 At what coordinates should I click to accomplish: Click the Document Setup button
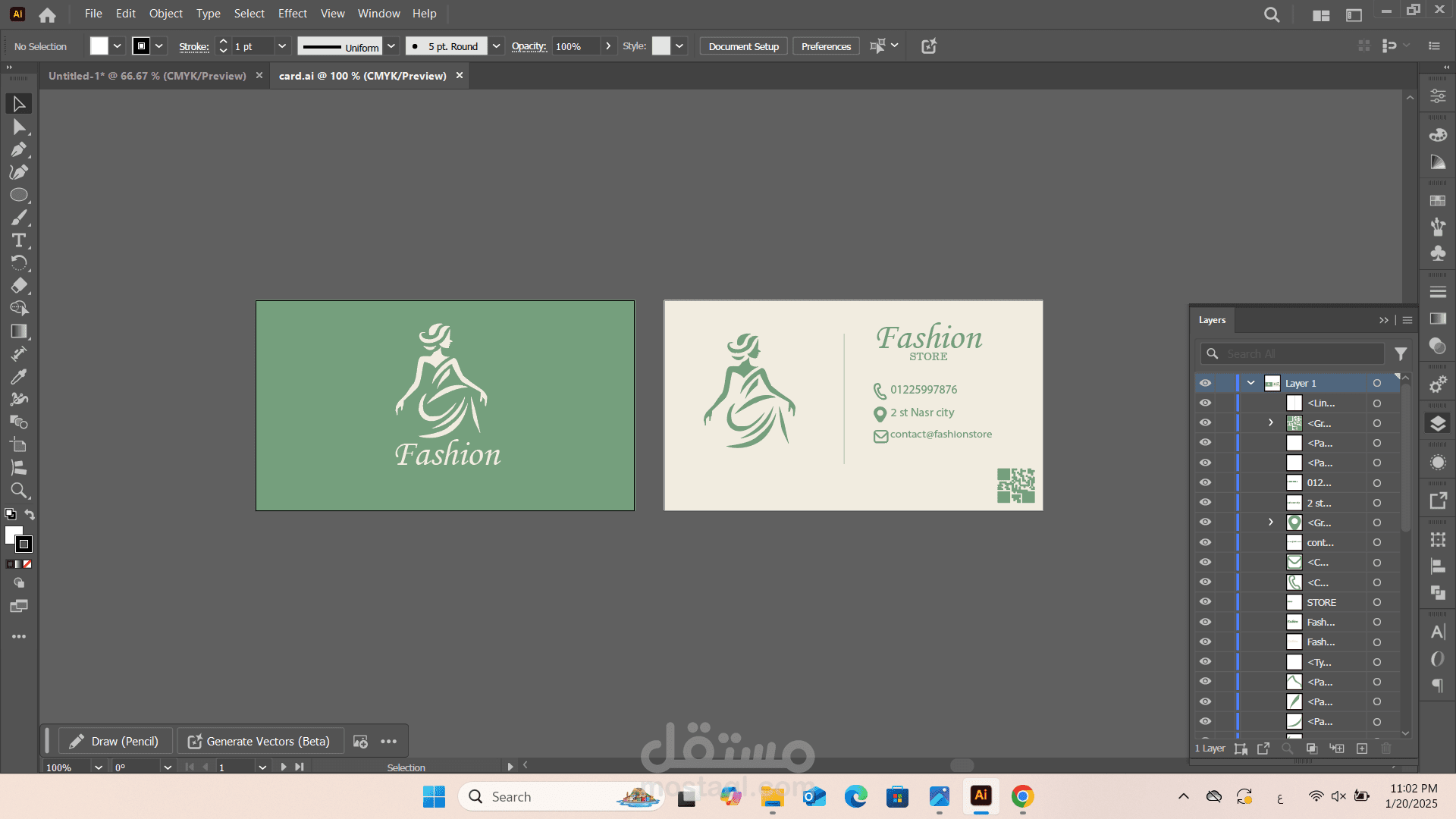click(744, 46)
